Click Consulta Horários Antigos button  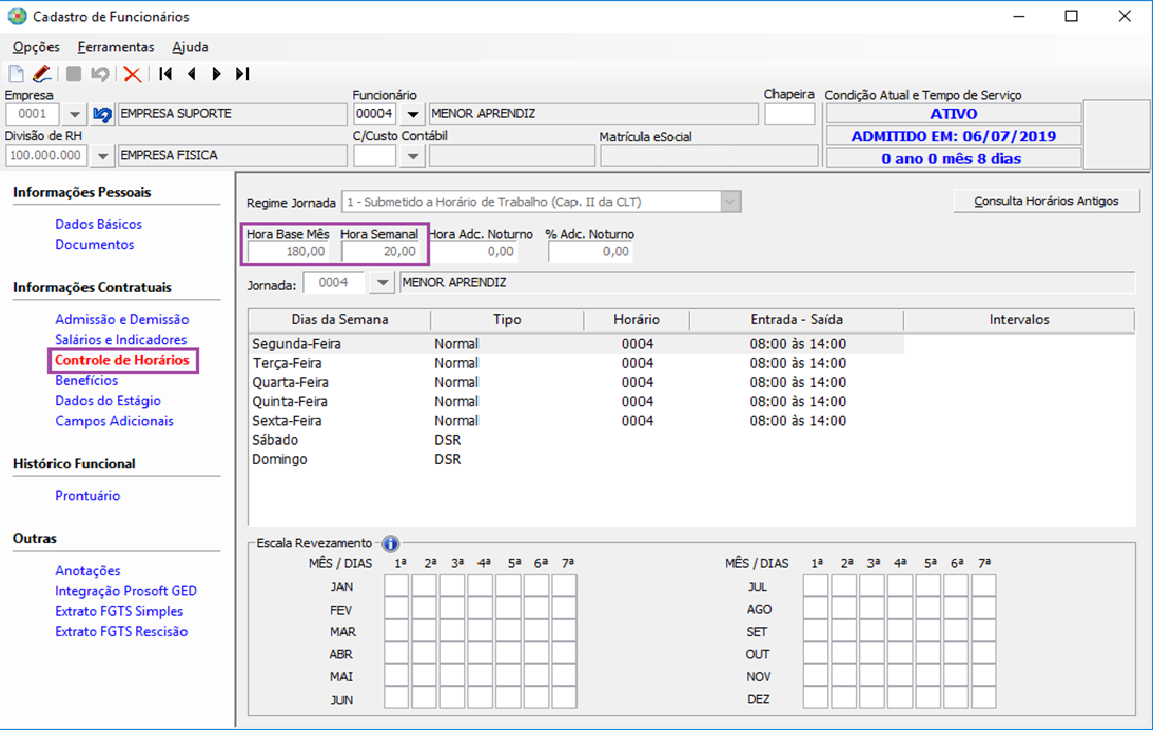pos(1046,201)
